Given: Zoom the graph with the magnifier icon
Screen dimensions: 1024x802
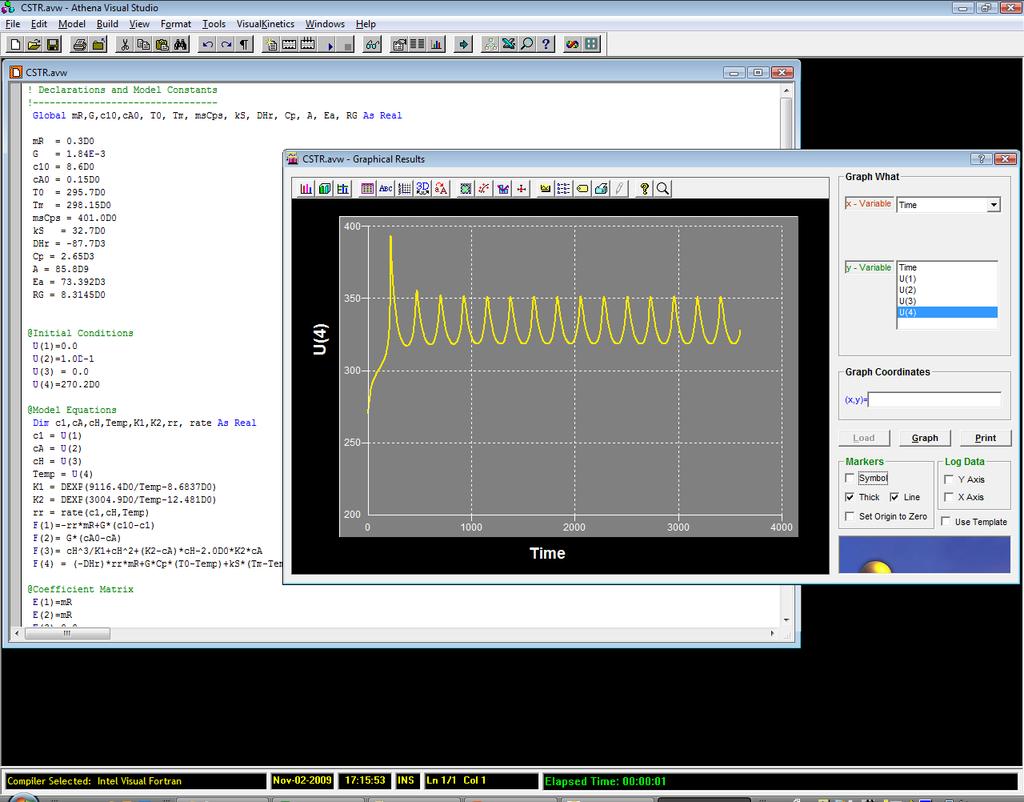Looking at the screenshot, I should [x=662, y=189].
